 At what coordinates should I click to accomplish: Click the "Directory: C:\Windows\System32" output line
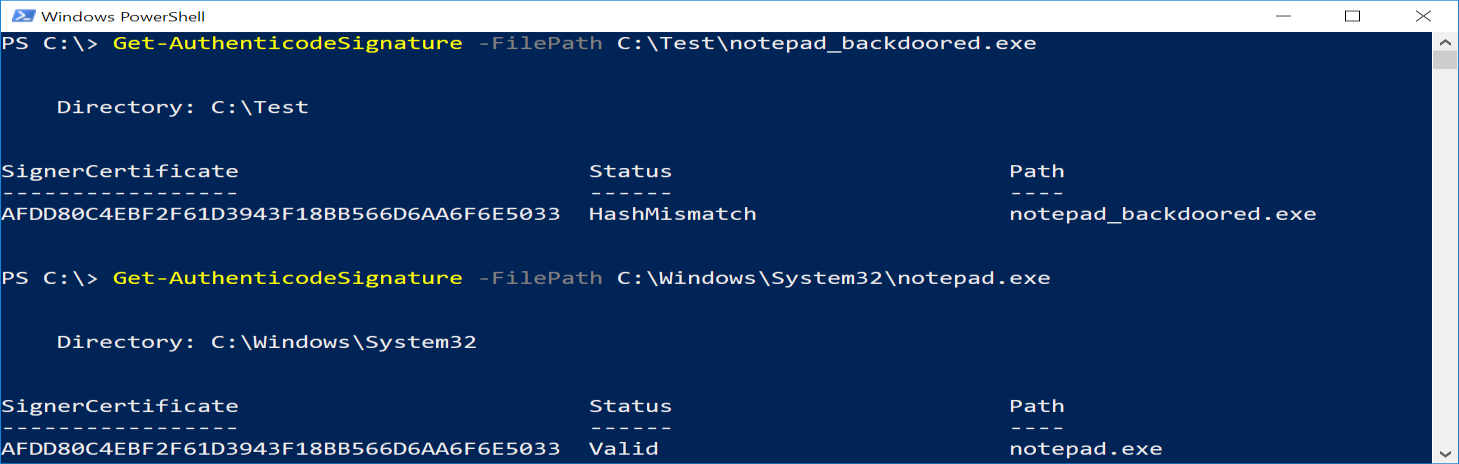266,342
